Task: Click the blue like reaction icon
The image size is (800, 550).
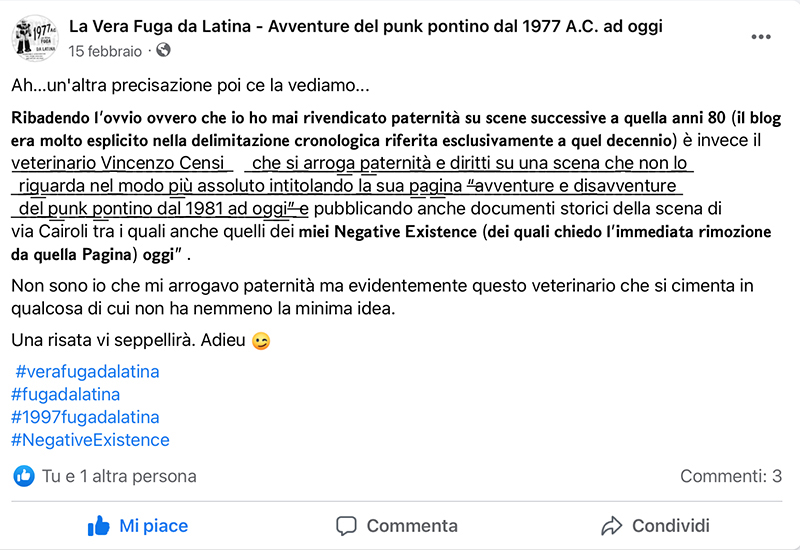Action: [23, 476]
